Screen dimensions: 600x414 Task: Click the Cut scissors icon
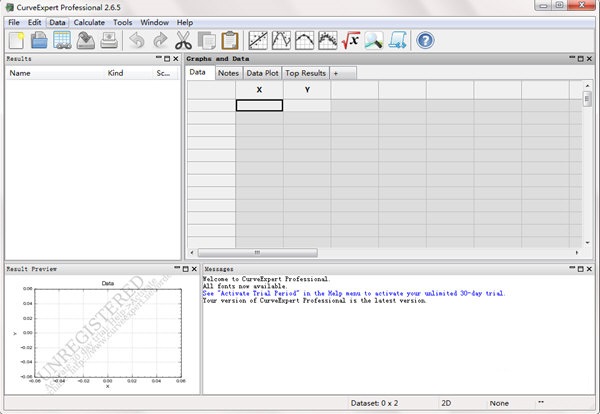183,41
